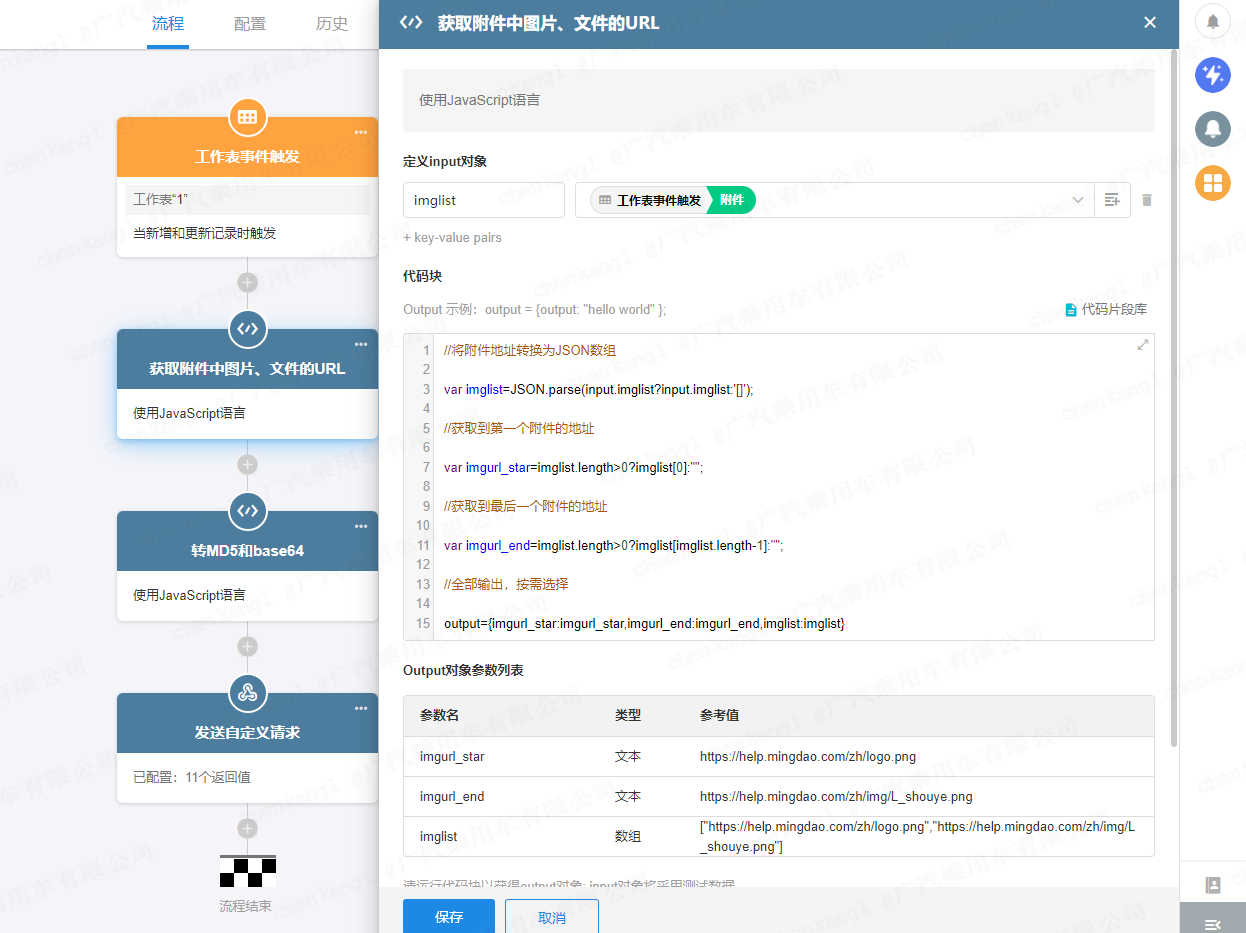Open more options on 发送自定义请求 node
This screenshot has width=1246, height=933.
pos(361,709)
